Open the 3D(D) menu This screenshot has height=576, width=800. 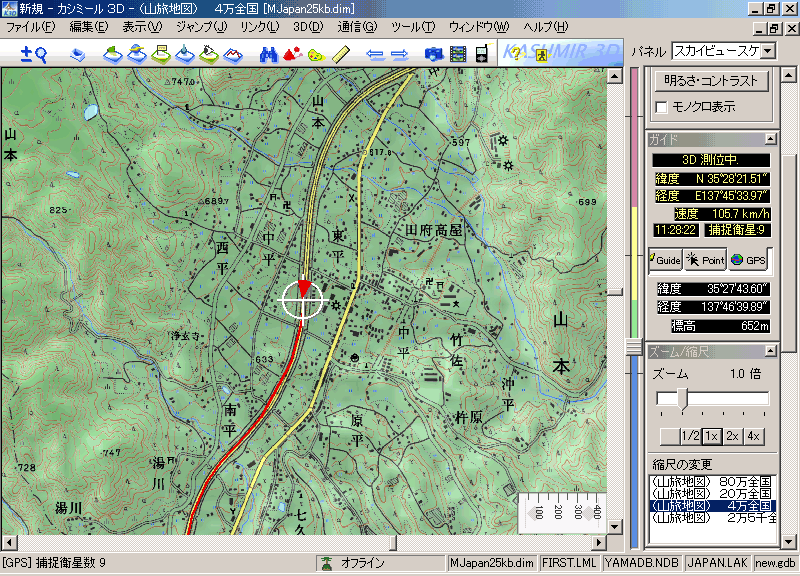point(308,27)
